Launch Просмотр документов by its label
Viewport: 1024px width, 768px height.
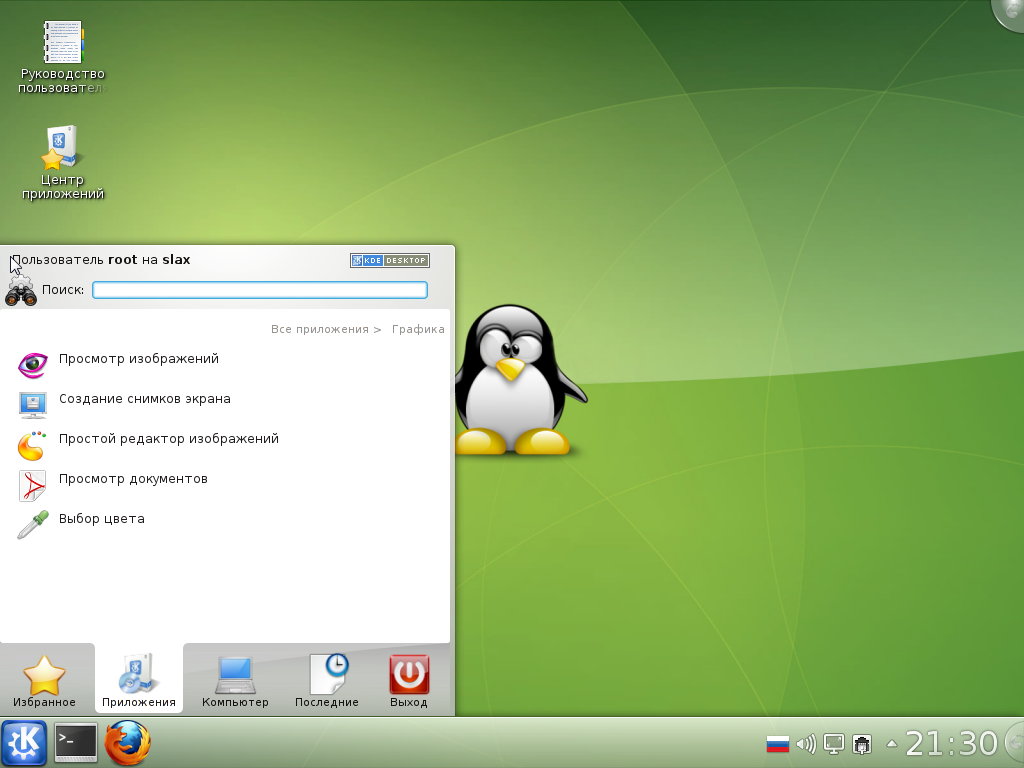click(x=133, y=479)
